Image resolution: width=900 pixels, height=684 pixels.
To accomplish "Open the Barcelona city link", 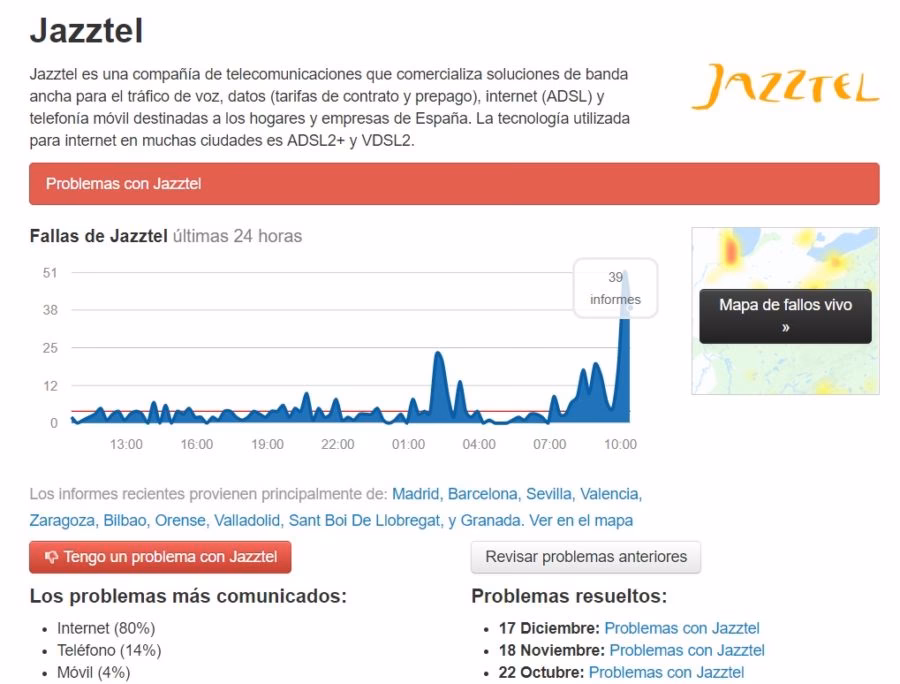I will [482, 494].
